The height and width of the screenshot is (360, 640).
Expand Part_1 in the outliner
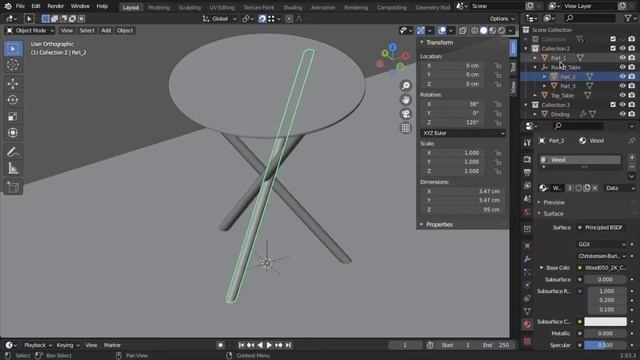535,58
